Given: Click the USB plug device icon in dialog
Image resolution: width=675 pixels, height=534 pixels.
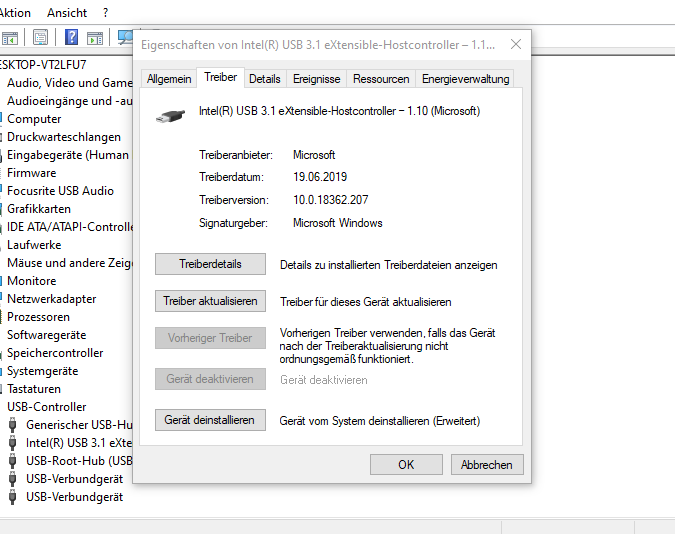Looking at the screenshot, I should 170,115.
